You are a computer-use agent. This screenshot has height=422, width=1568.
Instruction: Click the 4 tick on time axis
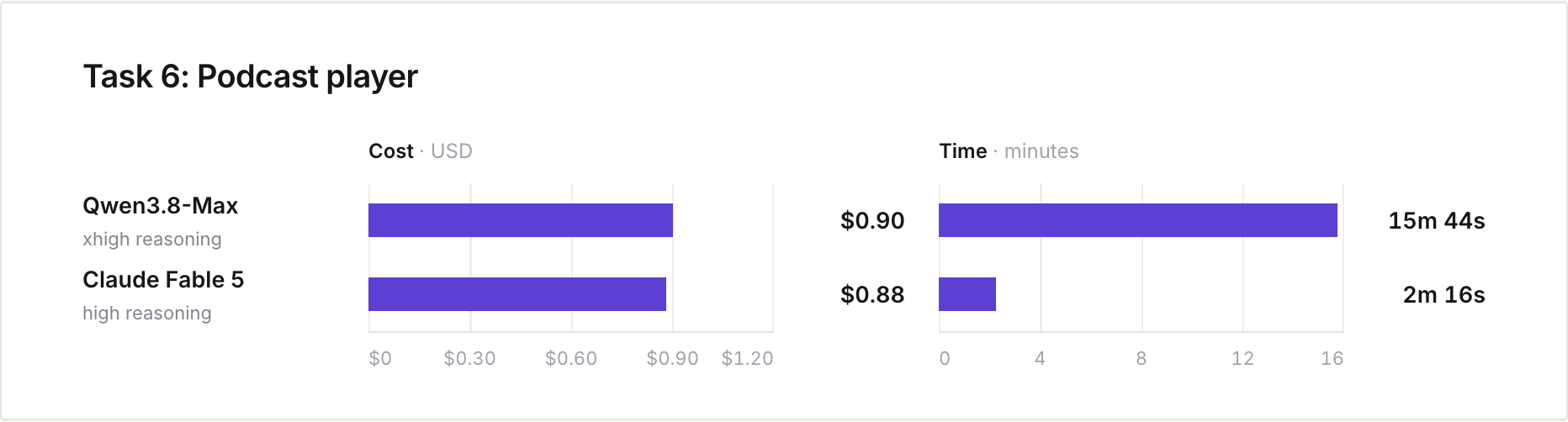(1041, 359)
